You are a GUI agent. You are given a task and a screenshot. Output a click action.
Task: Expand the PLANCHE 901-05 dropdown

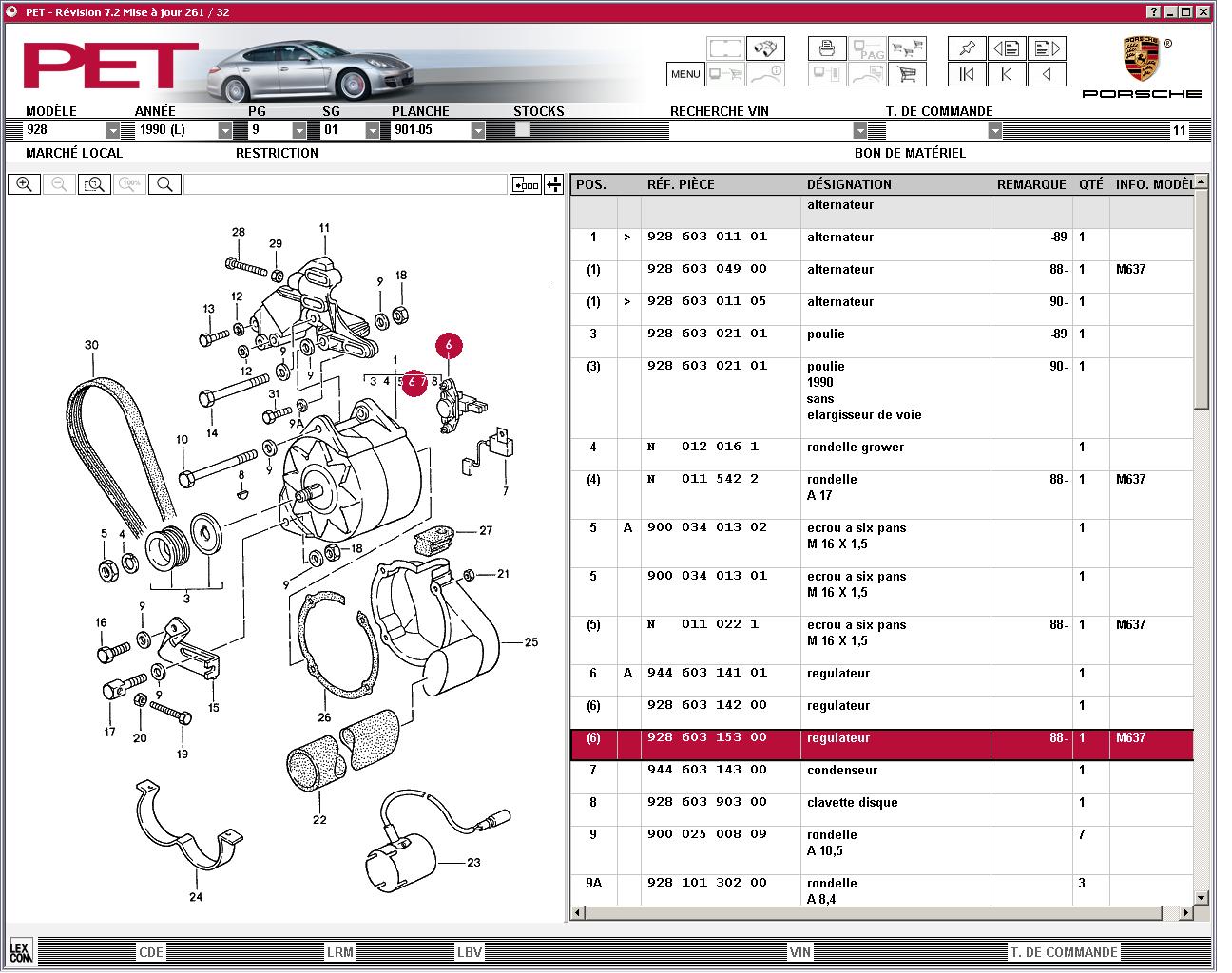pyautogui.click(x=477, y=130)
